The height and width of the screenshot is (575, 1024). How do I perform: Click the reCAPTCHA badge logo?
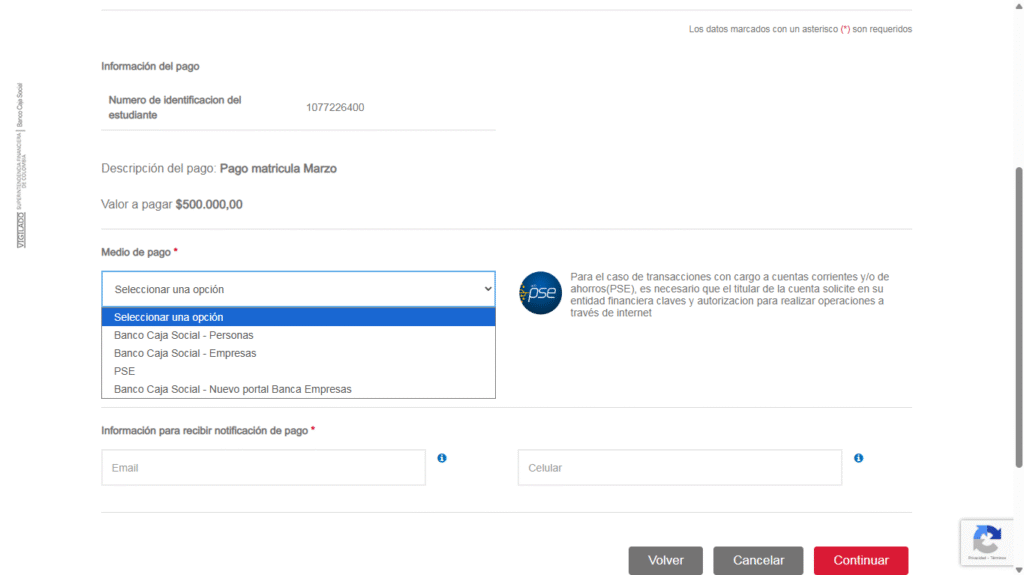click(x=987, y=541)
